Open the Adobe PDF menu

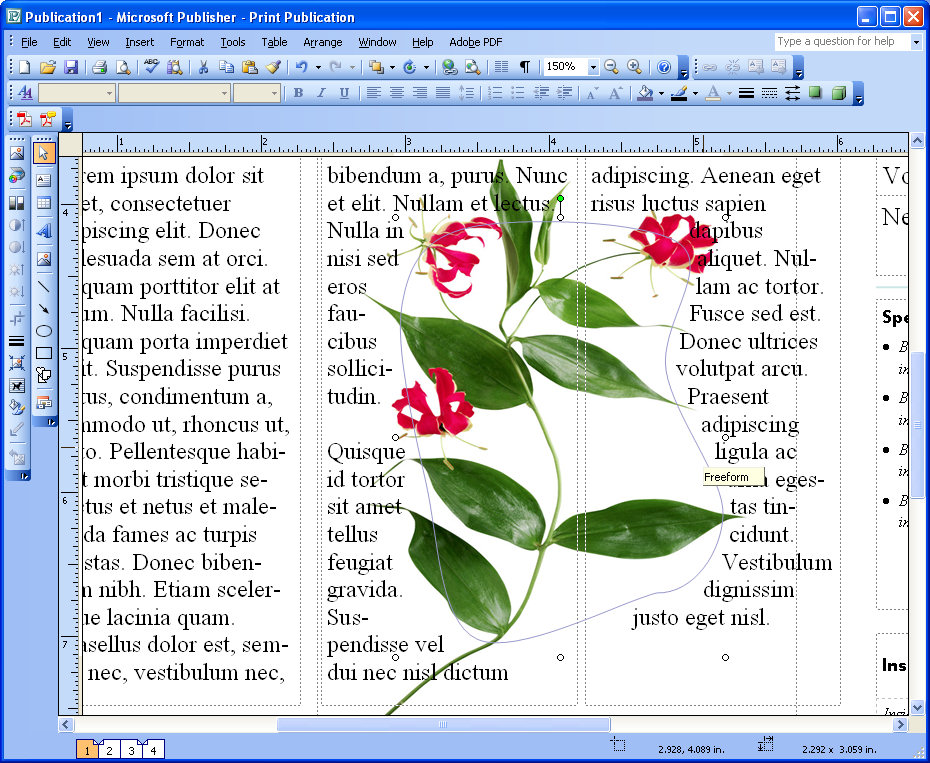476,42
